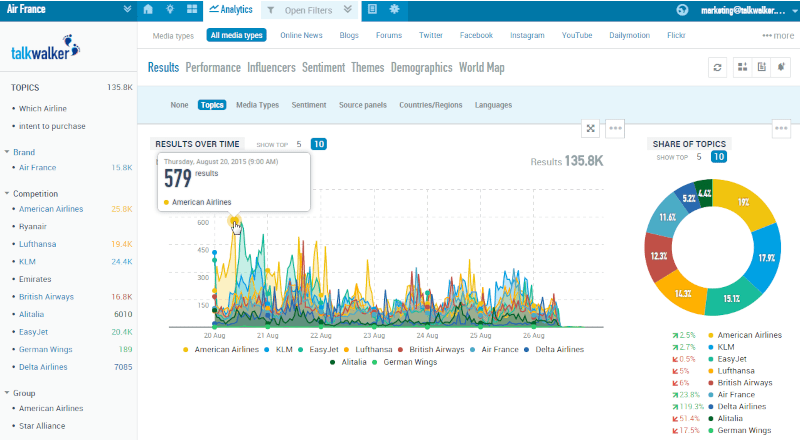Expand the Open Filters chevron
803x441 pixels.
click(x=347, y=10)
